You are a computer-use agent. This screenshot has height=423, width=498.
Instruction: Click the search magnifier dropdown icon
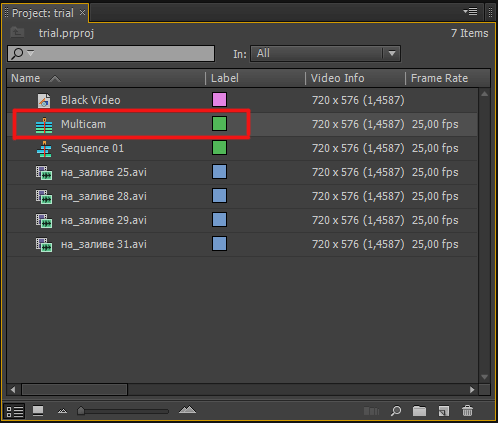click(22, 53)
